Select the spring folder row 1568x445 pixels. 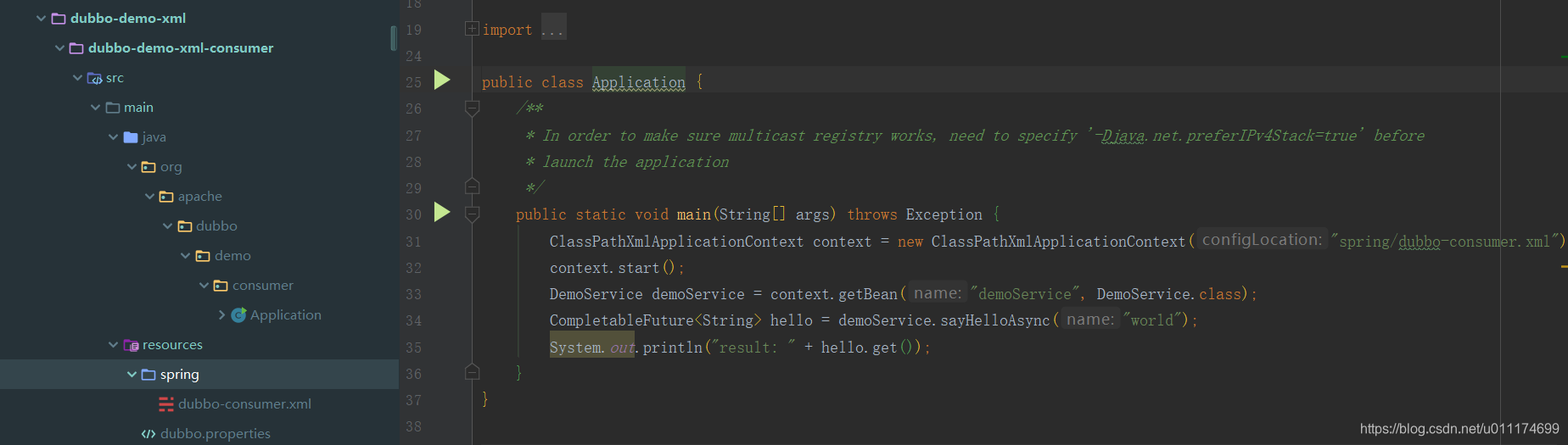click(199, 374)
